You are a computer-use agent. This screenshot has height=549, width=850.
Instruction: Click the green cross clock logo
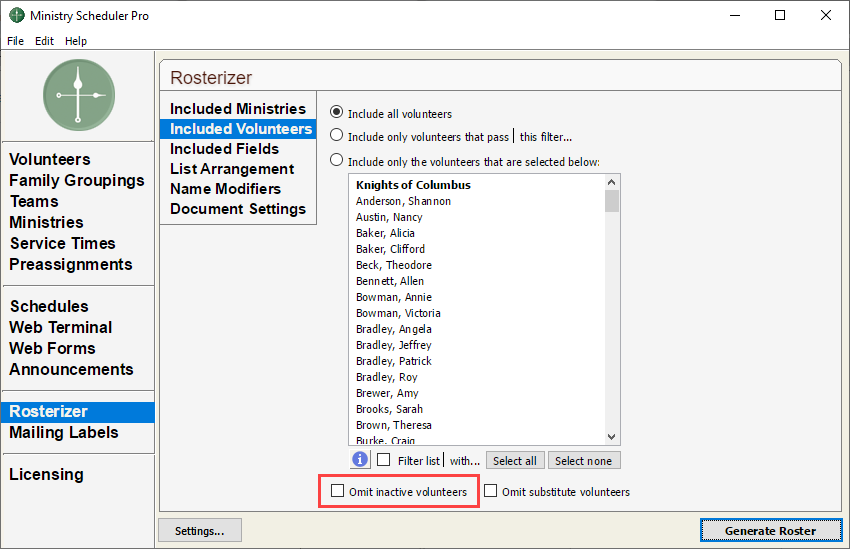79,95
